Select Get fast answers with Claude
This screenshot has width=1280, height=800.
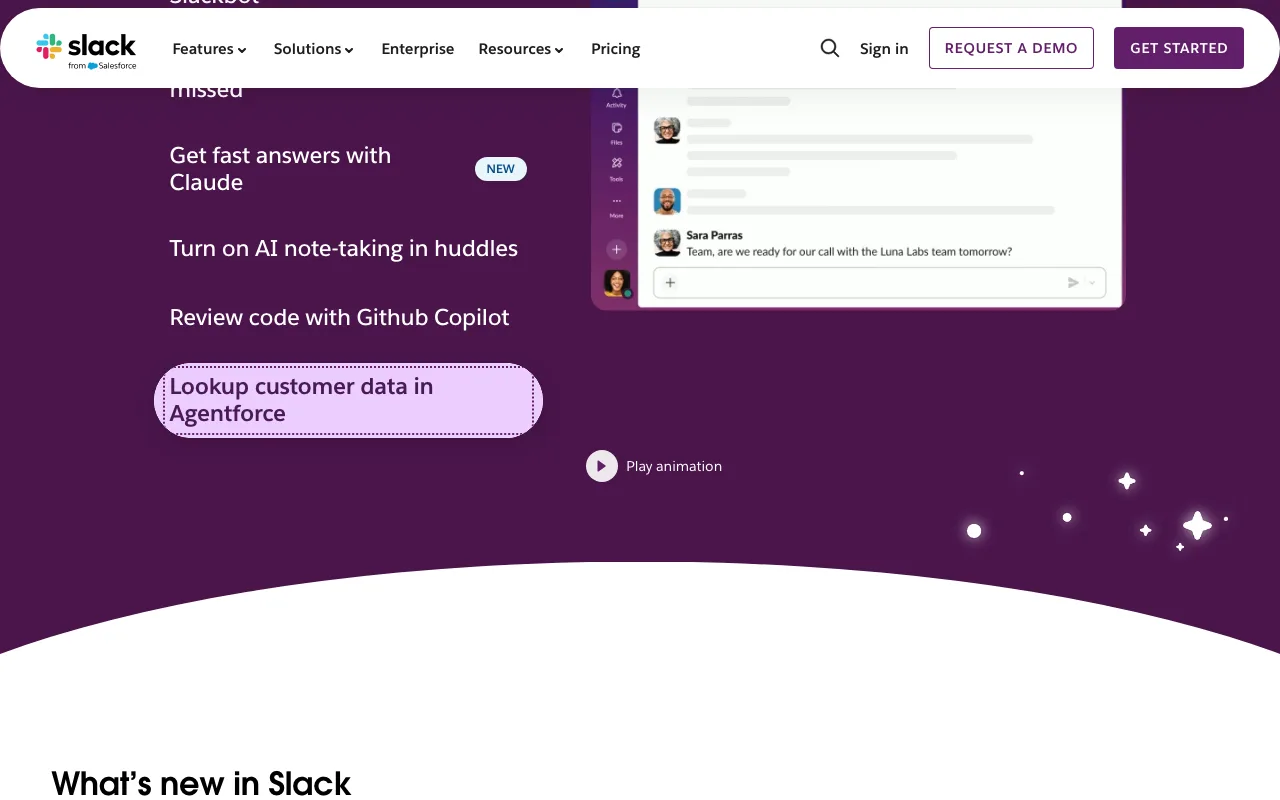tap(348, 169)
